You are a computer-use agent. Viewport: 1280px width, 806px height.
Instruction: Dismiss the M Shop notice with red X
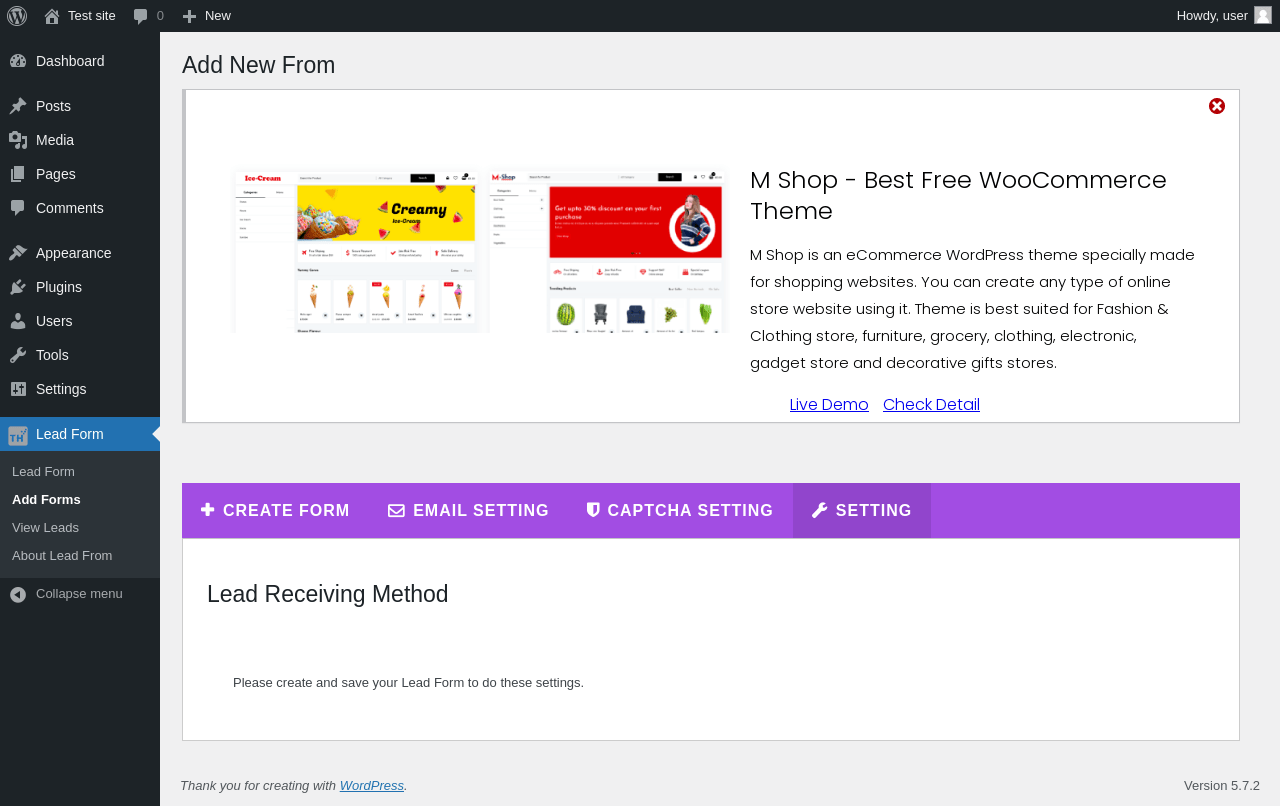(1217, 106)
